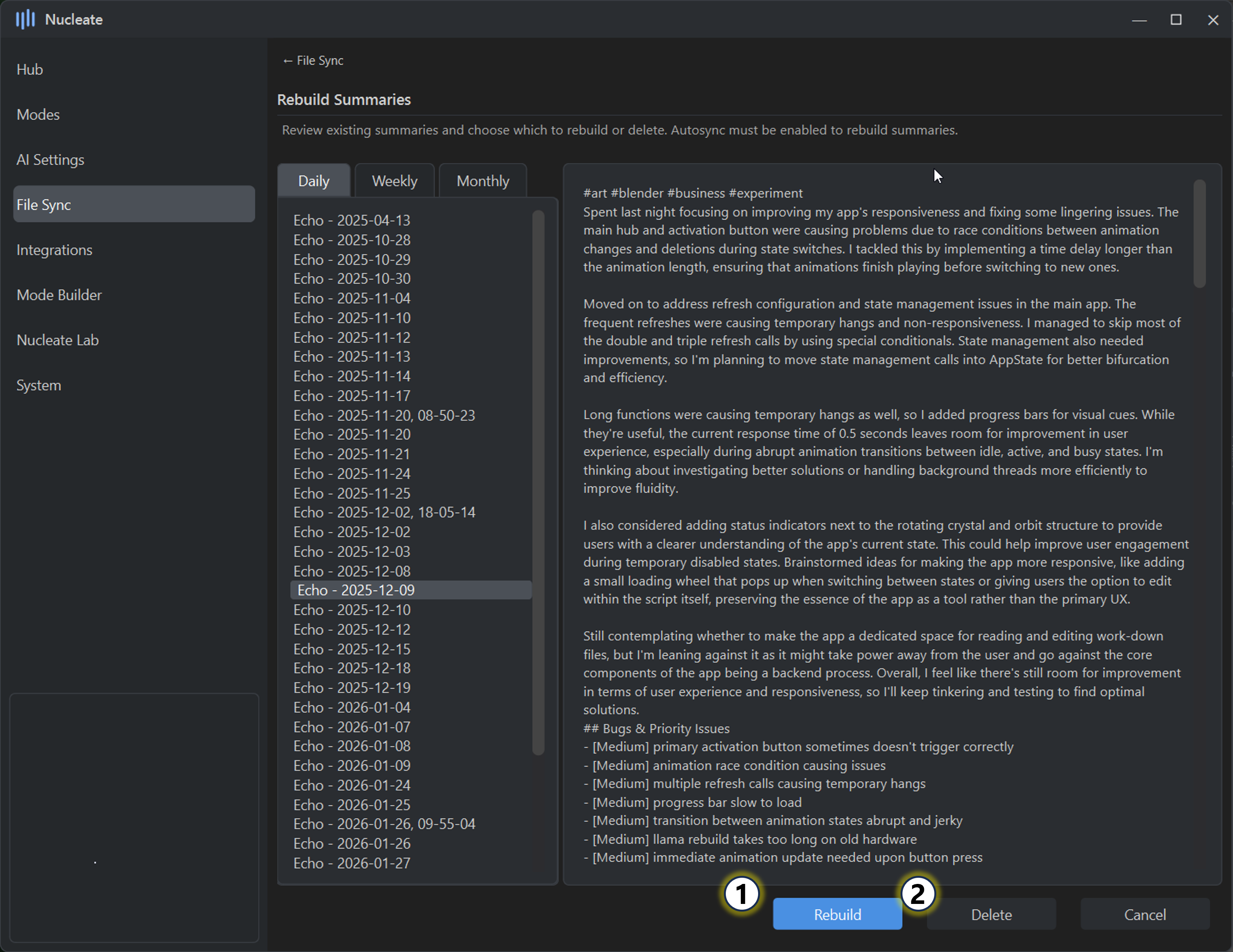The height and width of the screenshot is (952, 1233).
Task: Click the summary preview scrollbar thumb
Action: [1199, 234]
